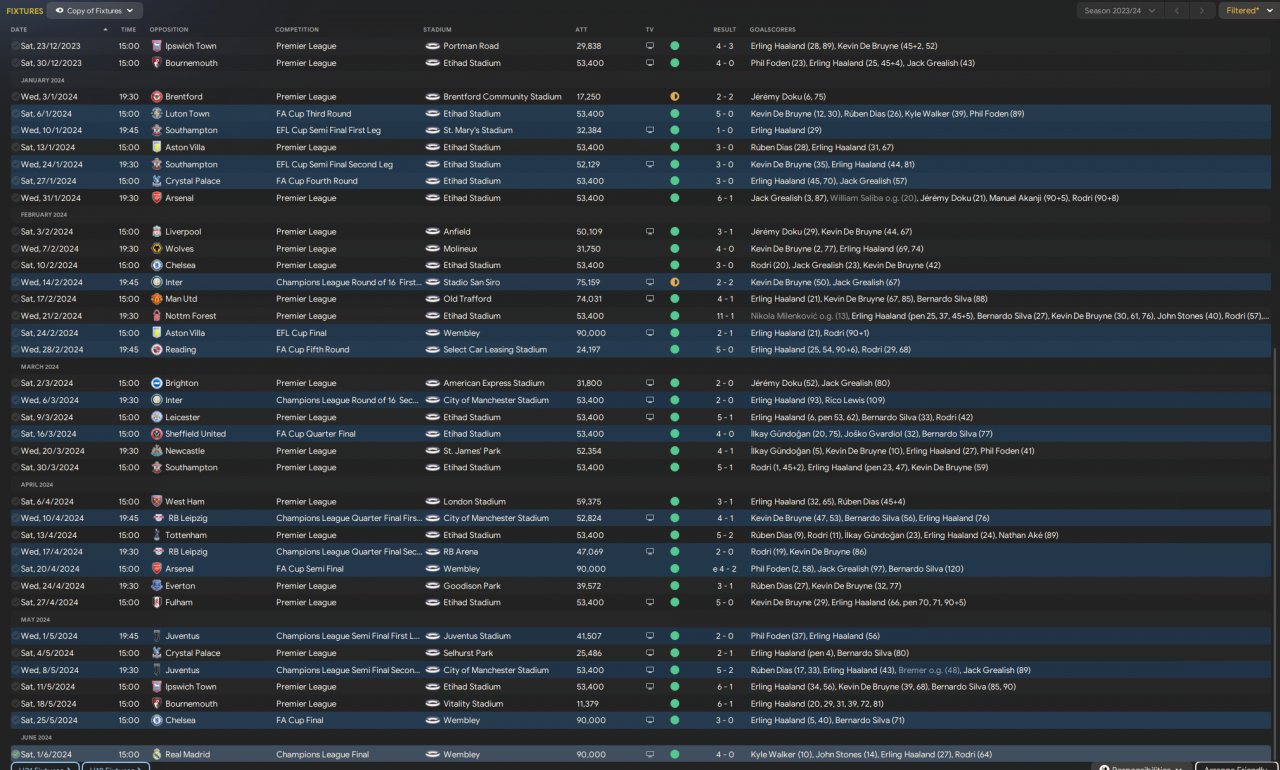This screenshot has width=1280, height=770.
Task: Open the Filtered dropdown
Action: point(1248,11)
